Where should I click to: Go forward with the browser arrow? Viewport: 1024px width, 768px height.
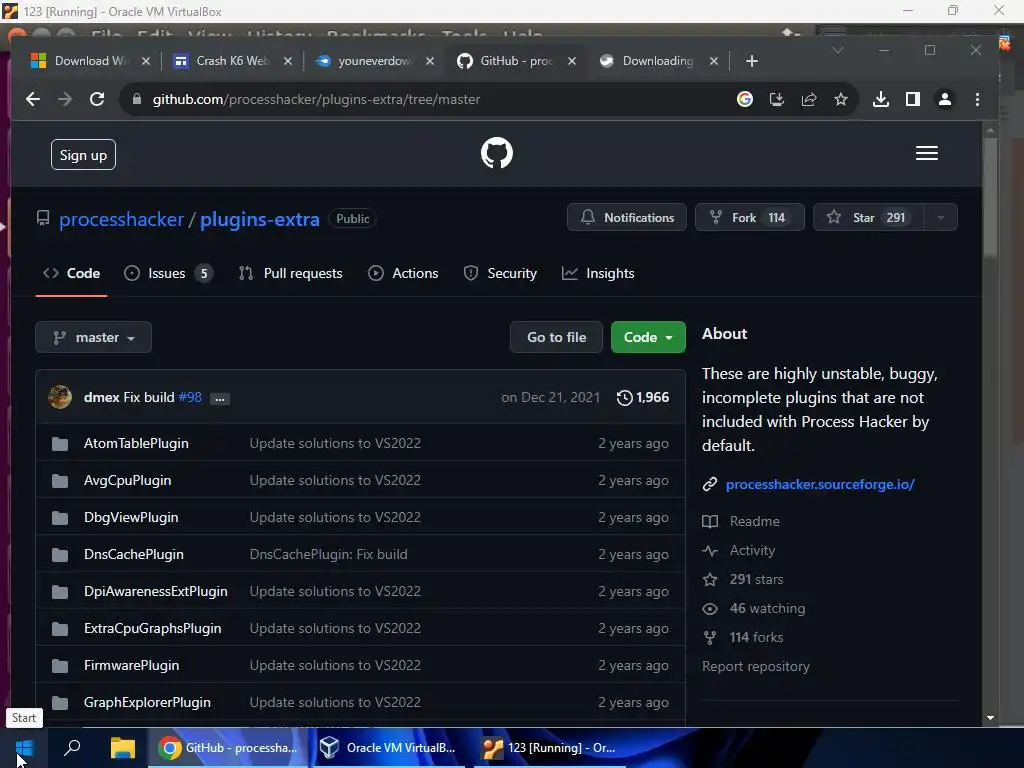point(65,99)
